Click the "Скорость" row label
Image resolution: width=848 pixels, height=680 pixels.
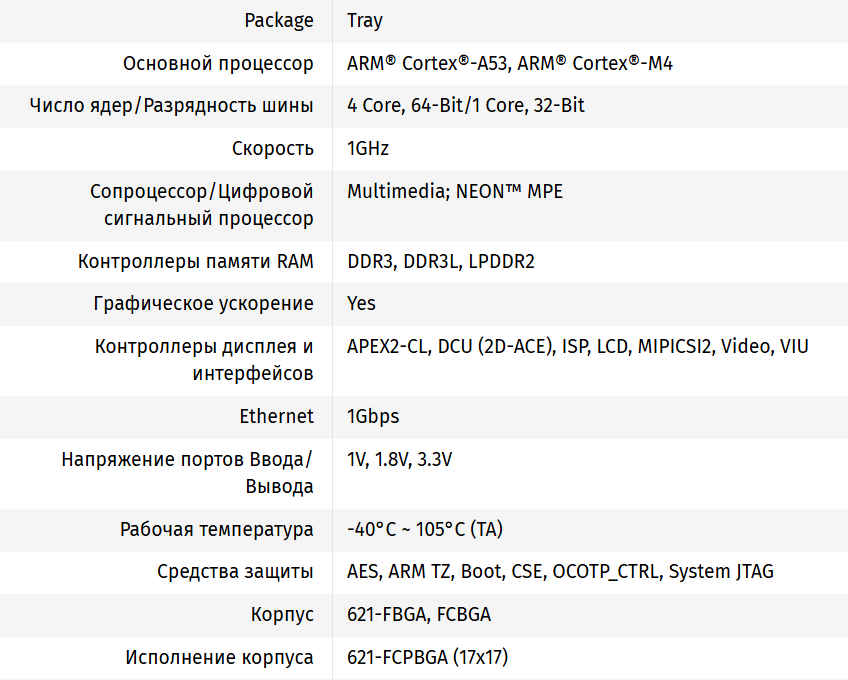272,148
